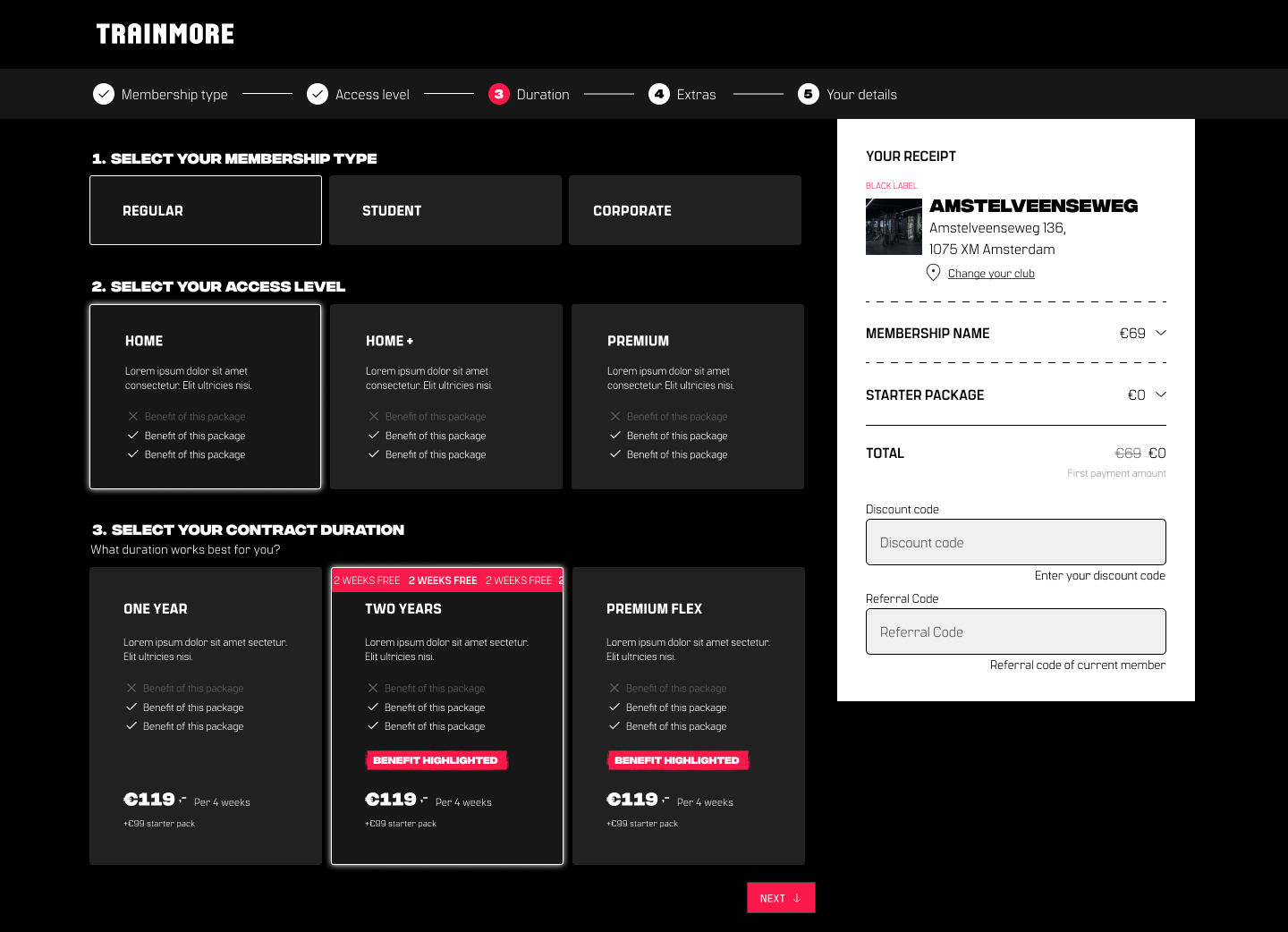Open the Membership type step
Screen dimensions: 1288x932
click(x=160, y=94)
